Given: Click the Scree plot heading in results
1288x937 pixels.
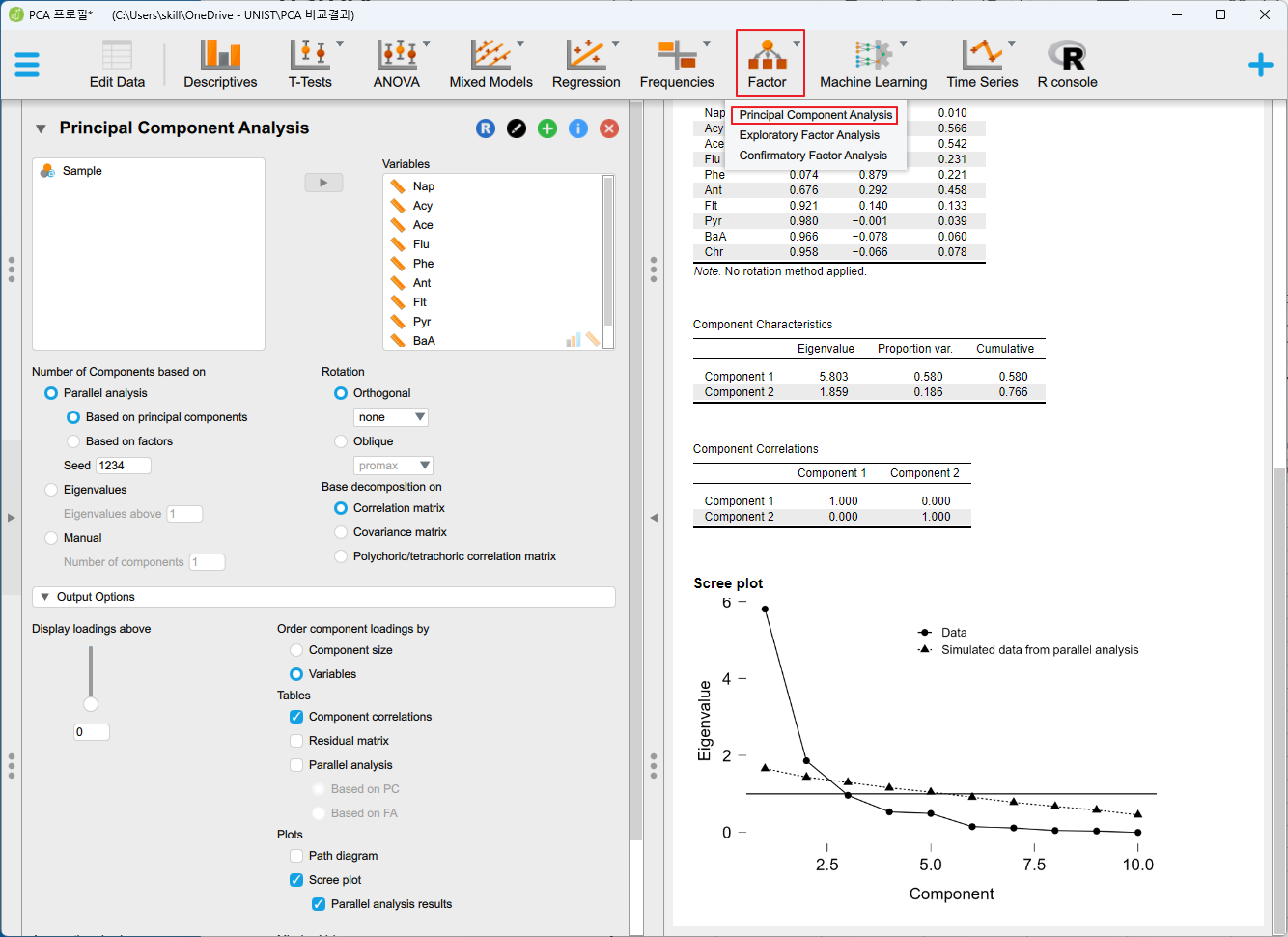Looking at the screenshot, I should 728,583.
